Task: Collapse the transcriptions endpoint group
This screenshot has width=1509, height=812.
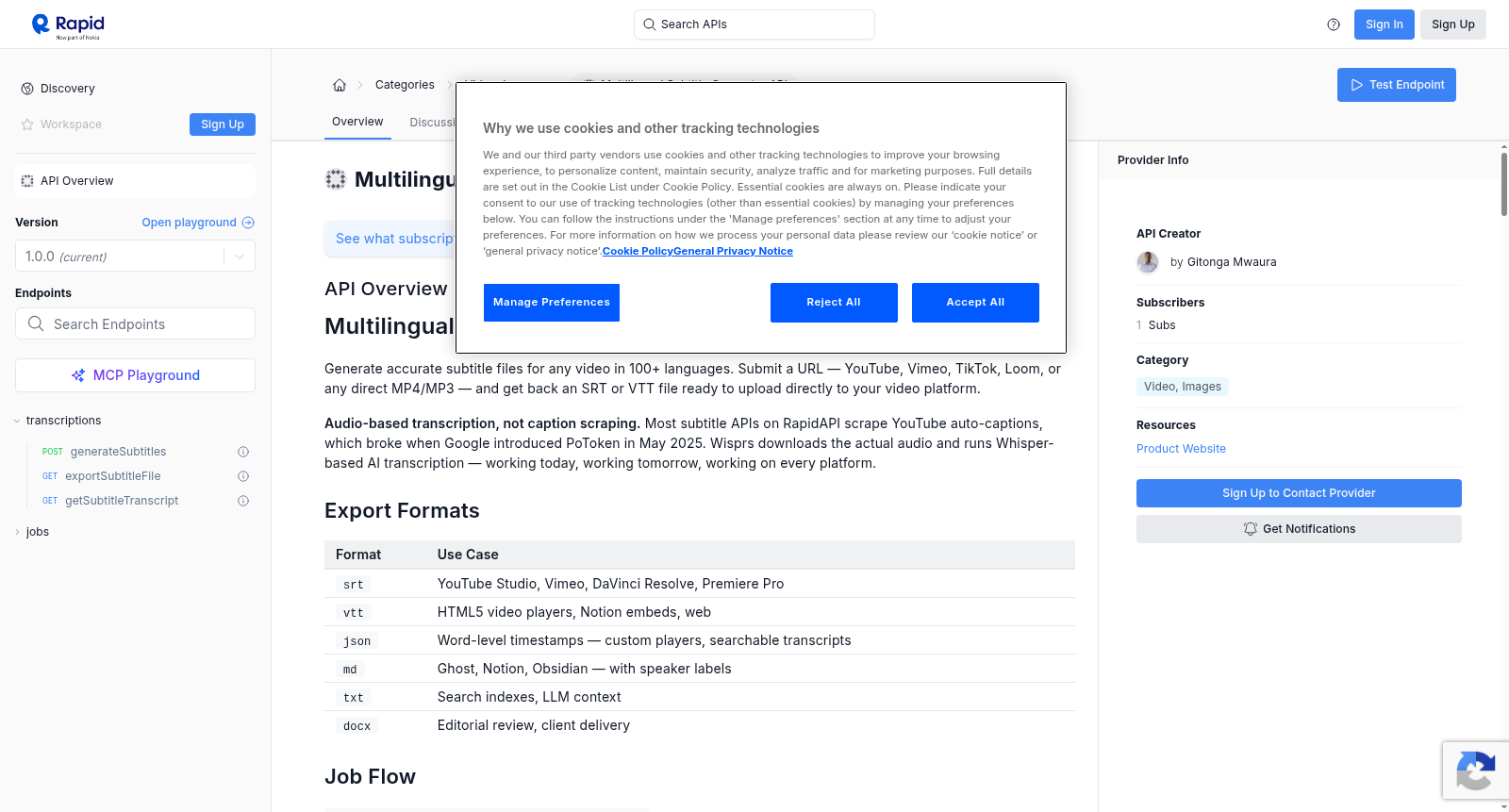Action: 63,421
